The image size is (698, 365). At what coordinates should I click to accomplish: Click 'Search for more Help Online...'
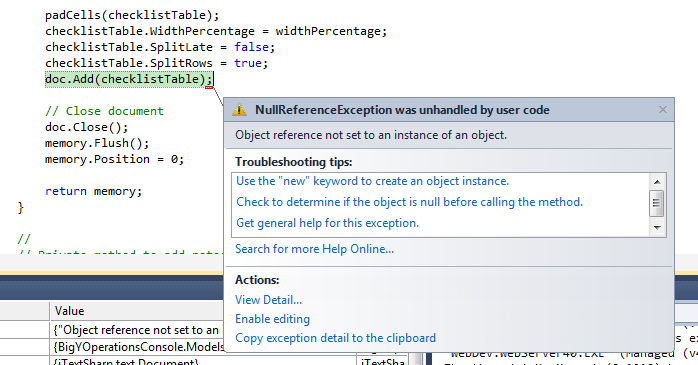click(314, 249)
